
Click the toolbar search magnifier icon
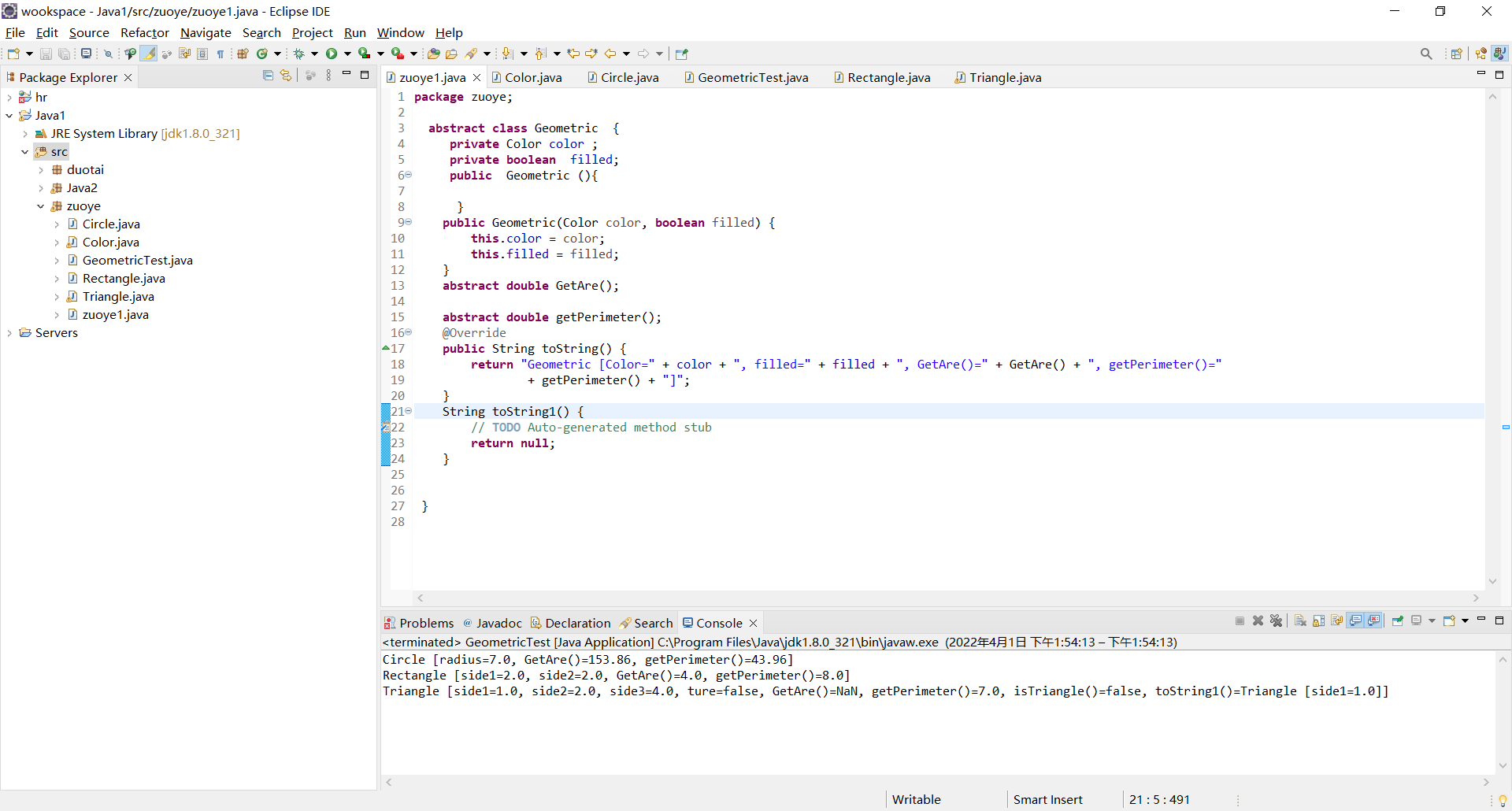pyautogui.click(x=1426, y=54)
